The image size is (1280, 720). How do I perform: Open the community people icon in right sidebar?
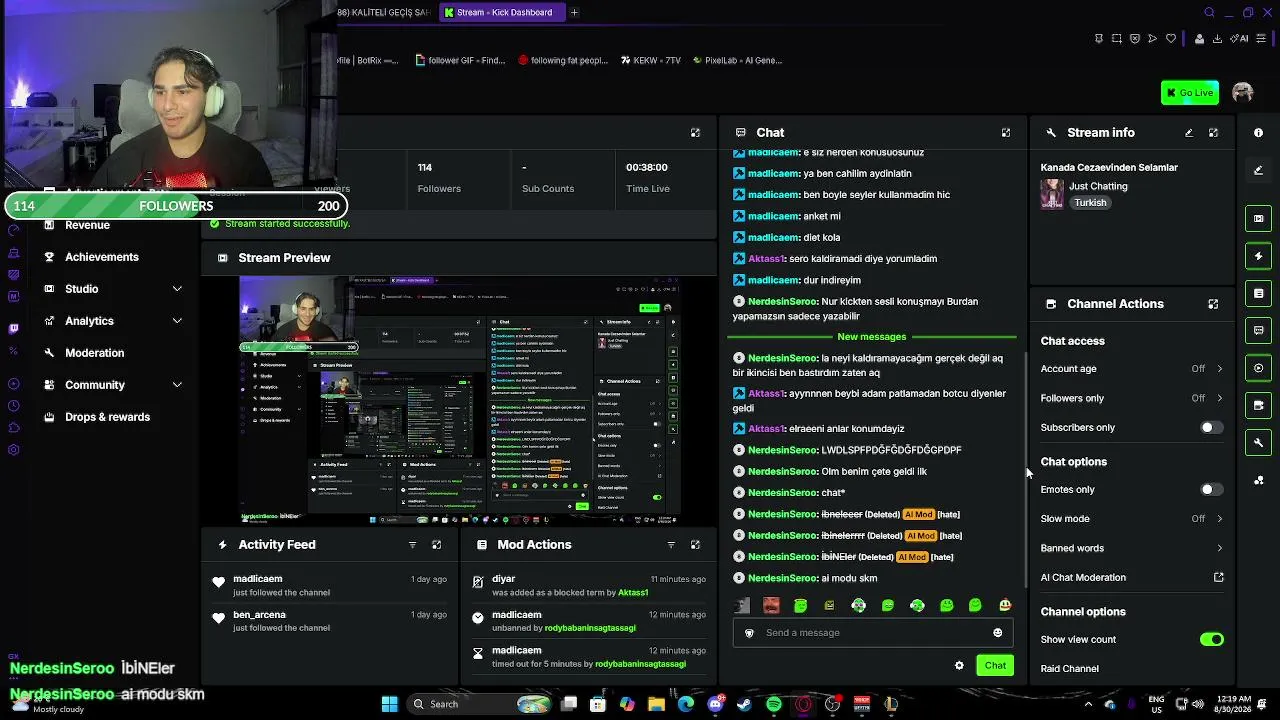(x=1258, y=480)
